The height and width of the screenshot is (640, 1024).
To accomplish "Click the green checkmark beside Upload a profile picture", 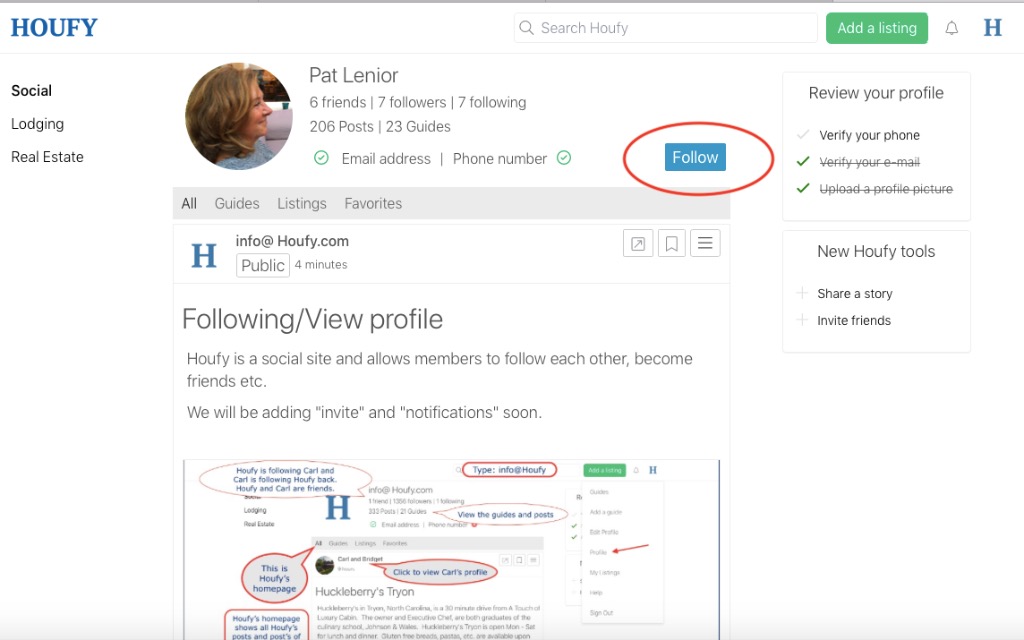I will (x=803, y=188).
